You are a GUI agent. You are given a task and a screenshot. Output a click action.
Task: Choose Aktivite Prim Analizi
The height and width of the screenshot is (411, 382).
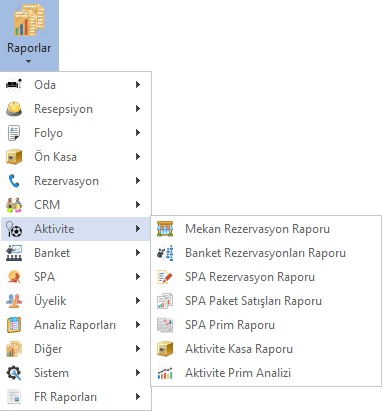tap(266, 373)
